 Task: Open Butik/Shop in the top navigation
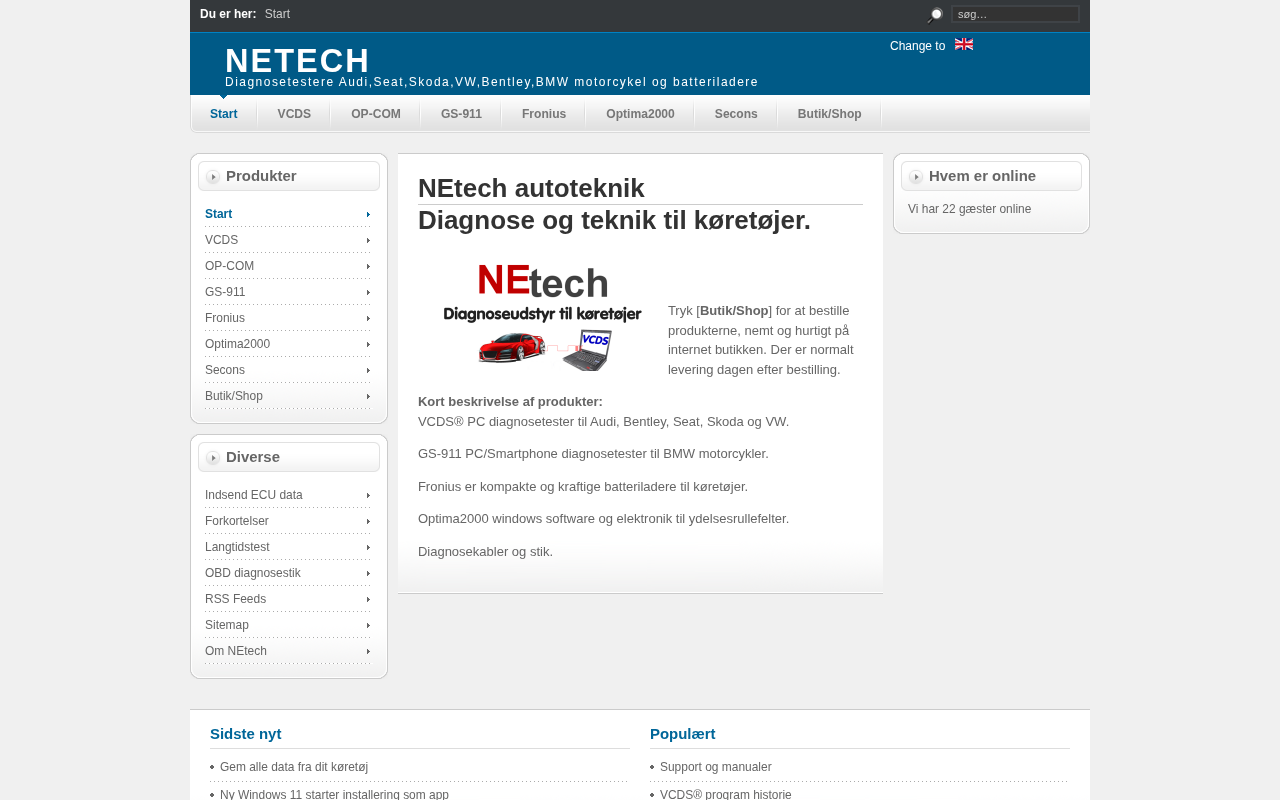[x=829, y=114]
